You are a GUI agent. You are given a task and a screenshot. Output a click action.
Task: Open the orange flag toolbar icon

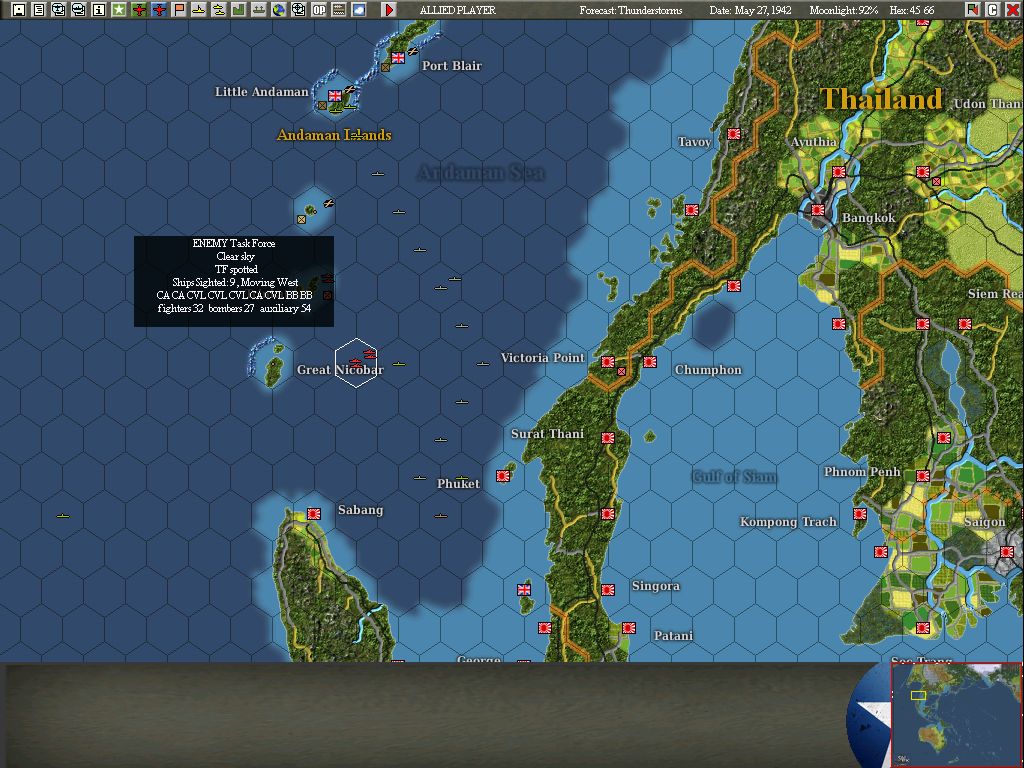178,10
